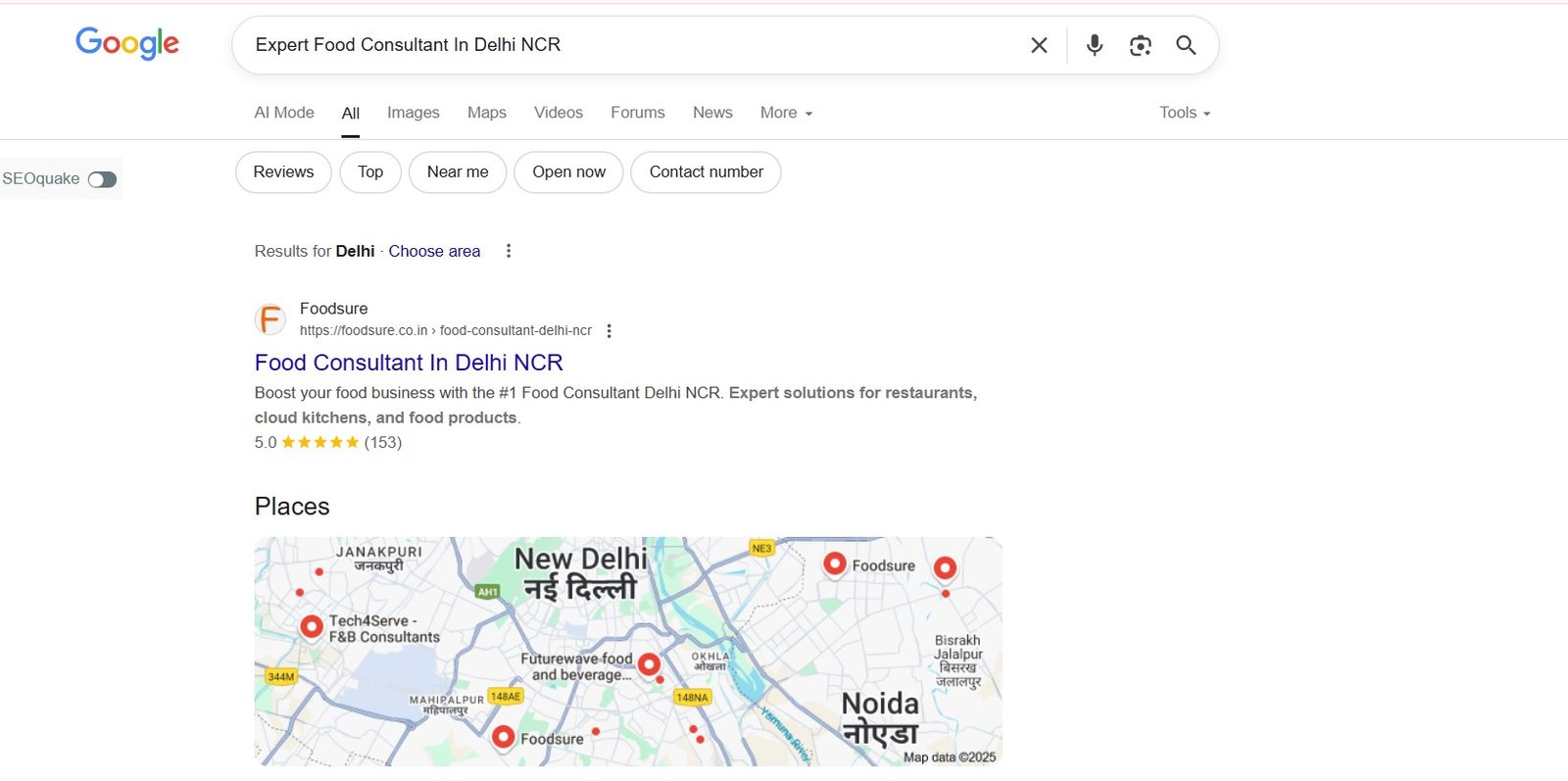The height and width of the screenshot is (781, 1568).
Task: Select the Futurewave food and beverage map pin
Action: coord(649,664)
